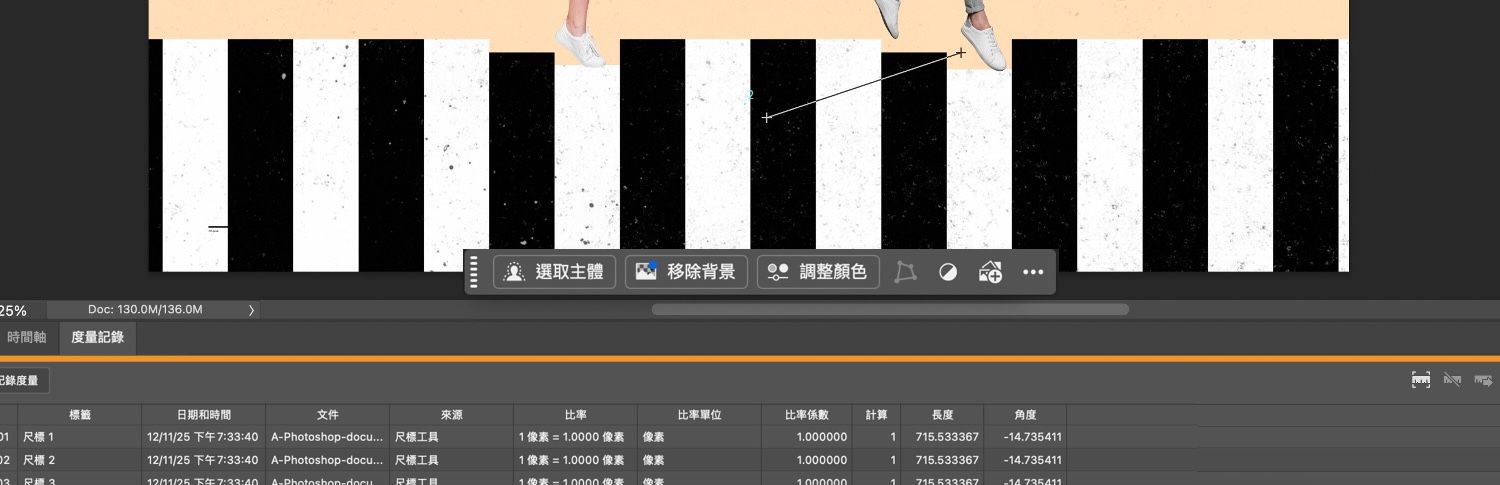
Task: Open the status bar arrow next to Doc size
Action: pyautogui.click(x=251, y=310)
